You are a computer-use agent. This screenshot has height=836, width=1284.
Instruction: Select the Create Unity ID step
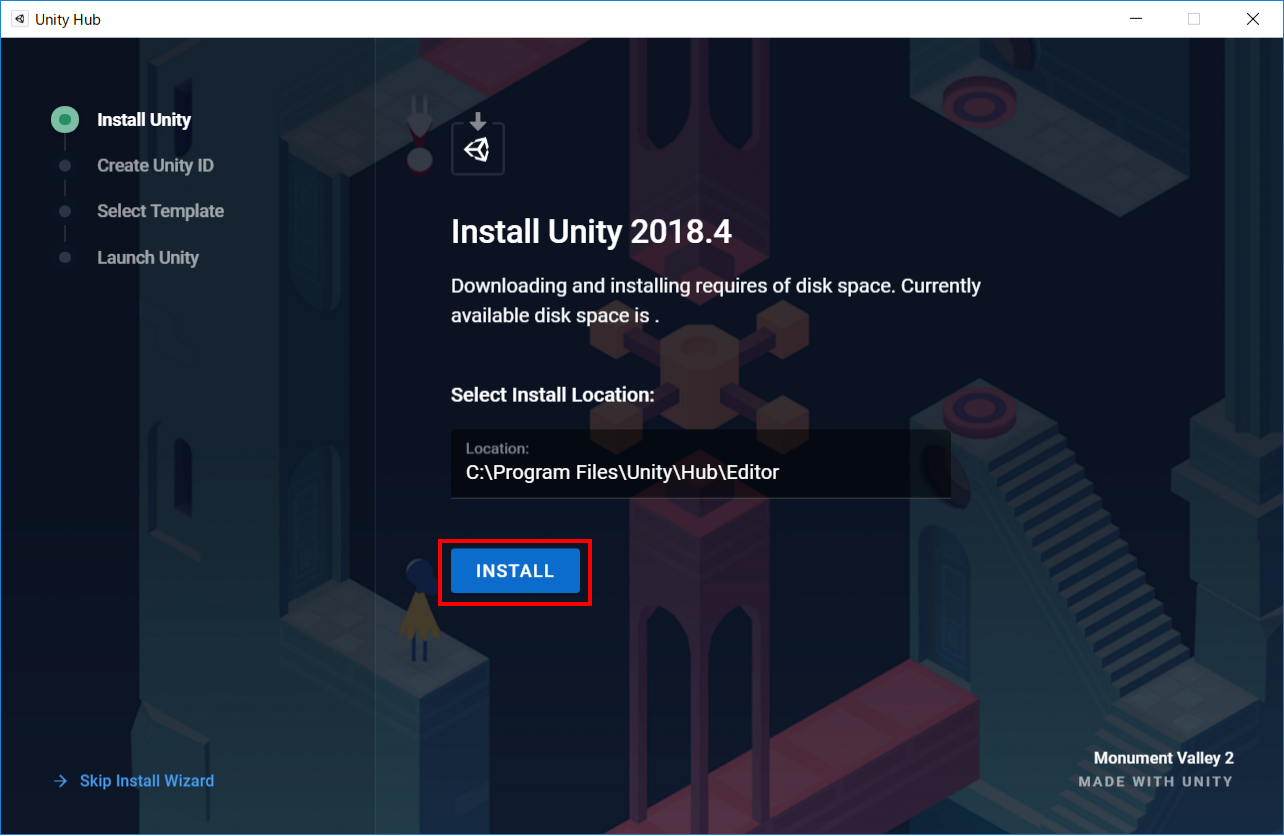coord(155,166)
